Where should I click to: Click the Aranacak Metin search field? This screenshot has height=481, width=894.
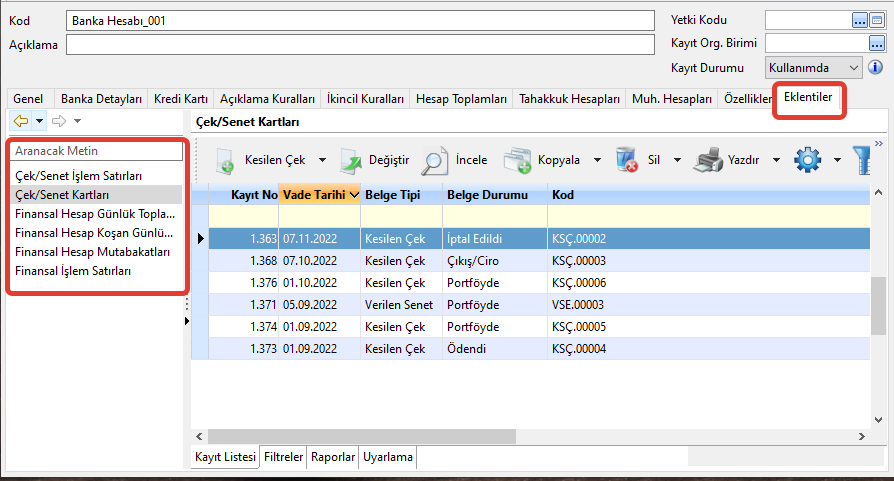tap(96, 151)
